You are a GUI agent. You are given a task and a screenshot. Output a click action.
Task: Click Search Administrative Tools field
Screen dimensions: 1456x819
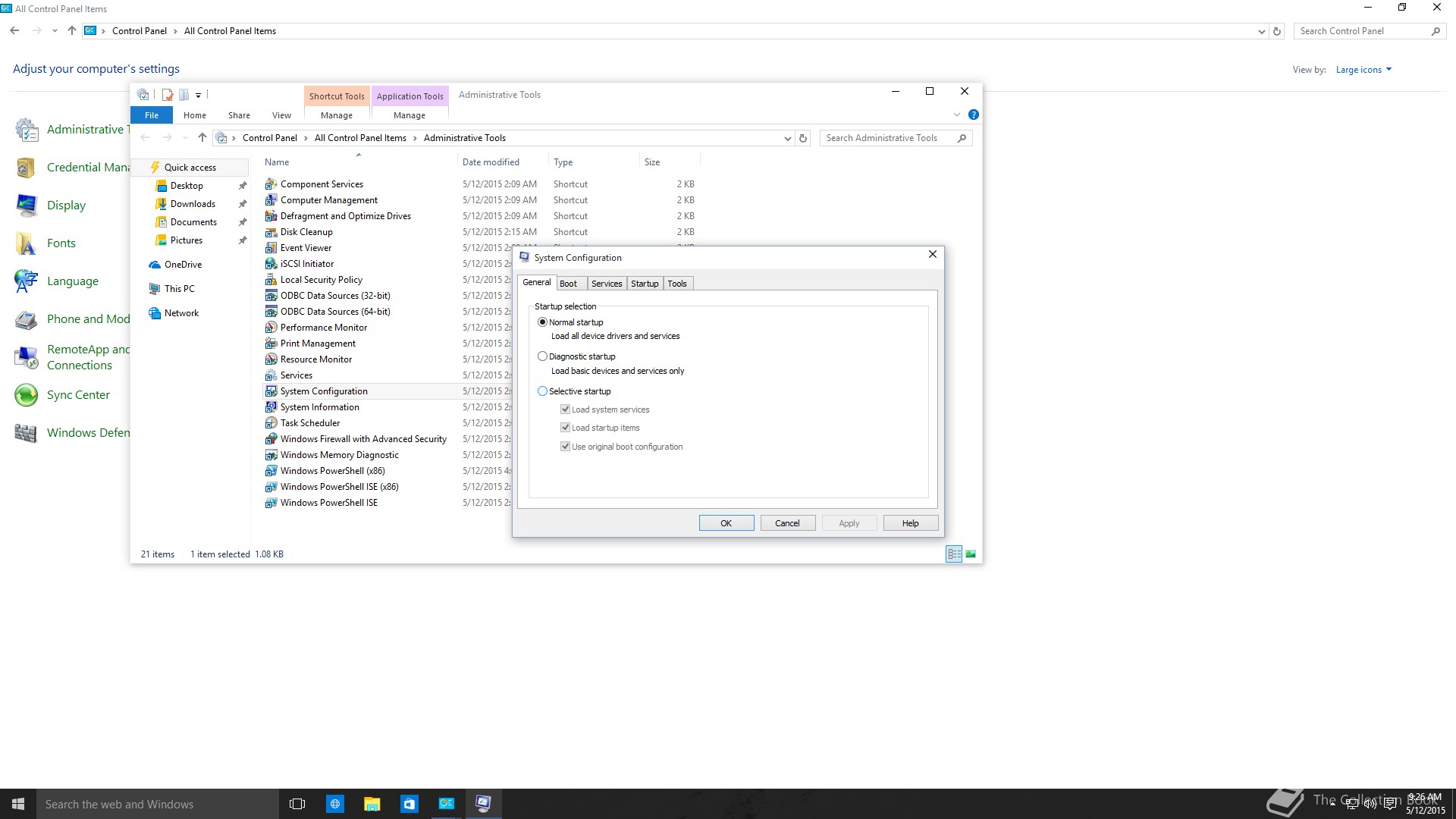pos(896,138)
